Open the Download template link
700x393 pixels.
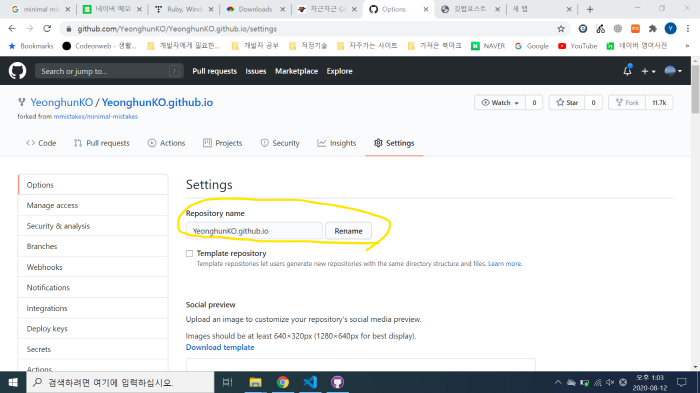click(x=220, y=347)
